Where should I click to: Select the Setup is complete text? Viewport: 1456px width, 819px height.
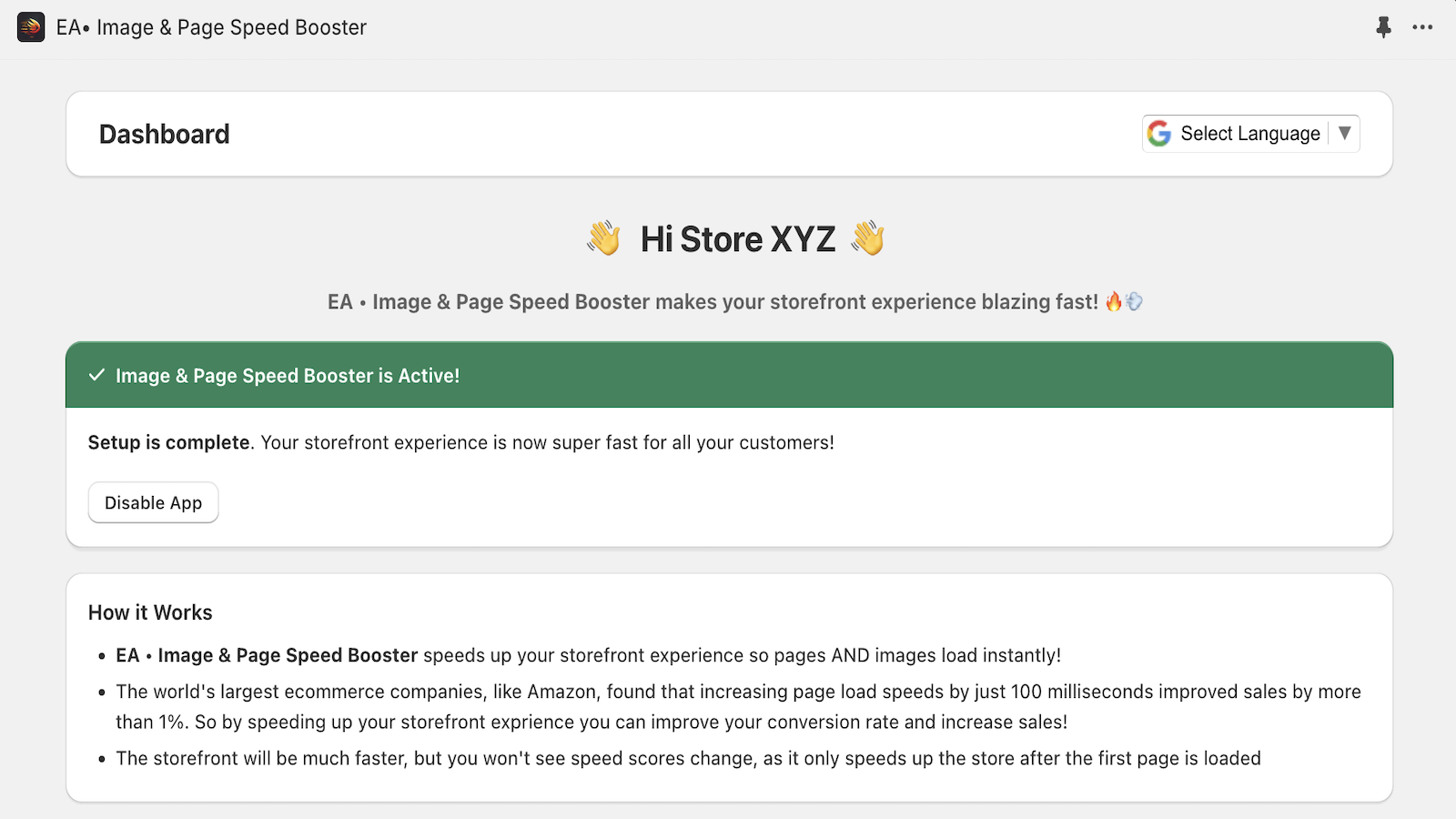click(168, 442)
